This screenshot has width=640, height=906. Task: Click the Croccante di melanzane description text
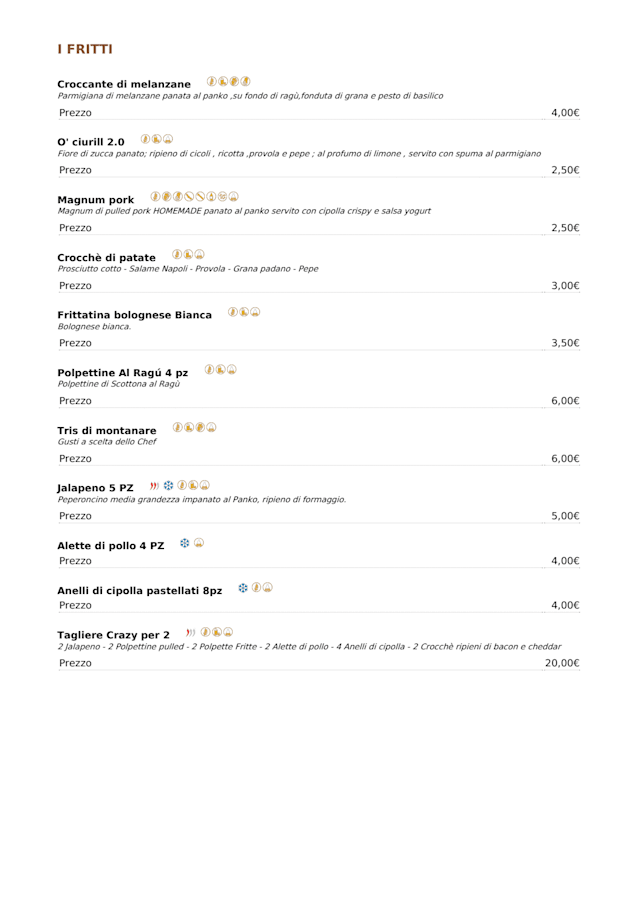point(250,96)
